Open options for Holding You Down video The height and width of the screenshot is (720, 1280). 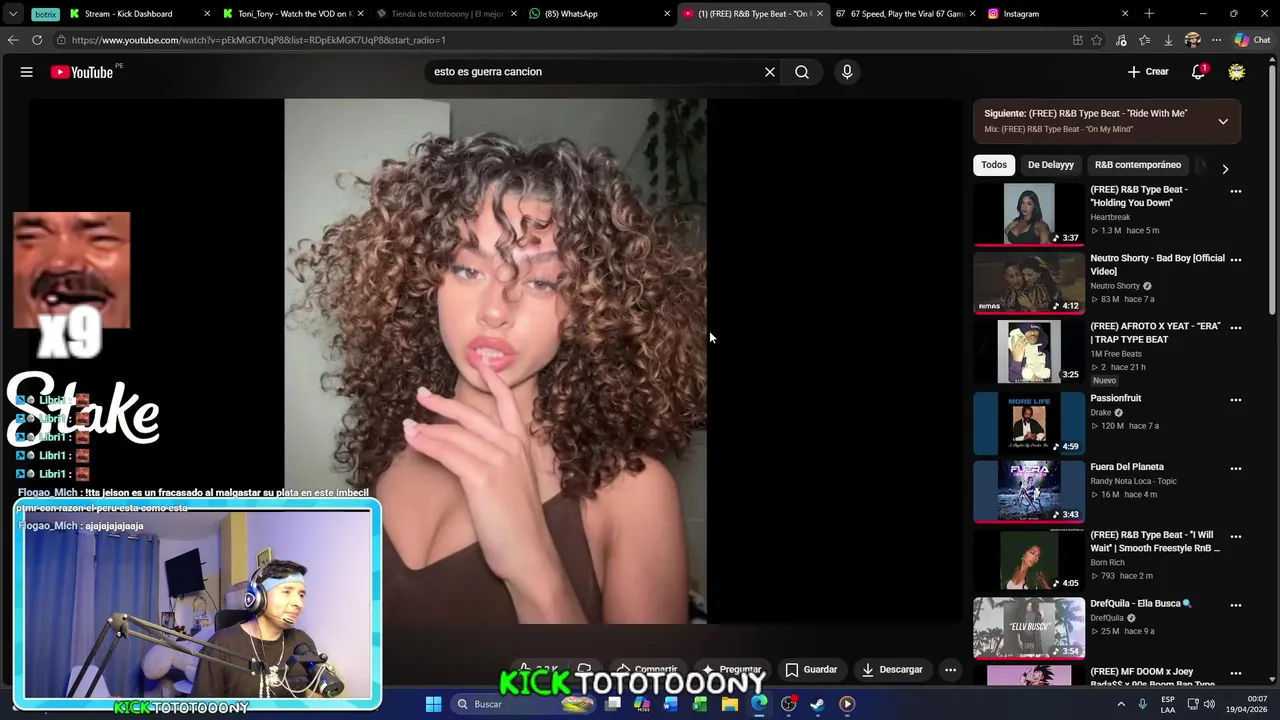pyautogui.click(x=1236, y=191)
